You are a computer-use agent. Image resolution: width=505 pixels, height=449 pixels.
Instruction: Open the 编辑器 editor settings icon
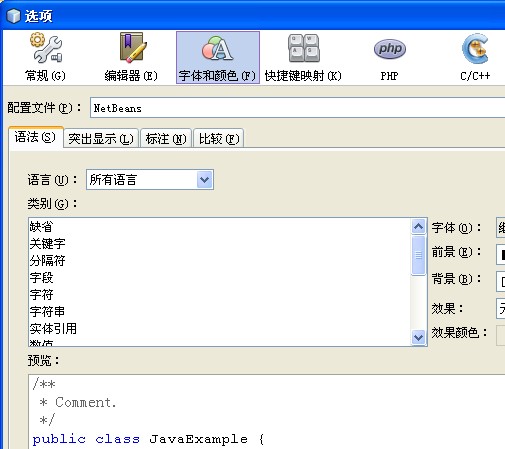[131, 57]
